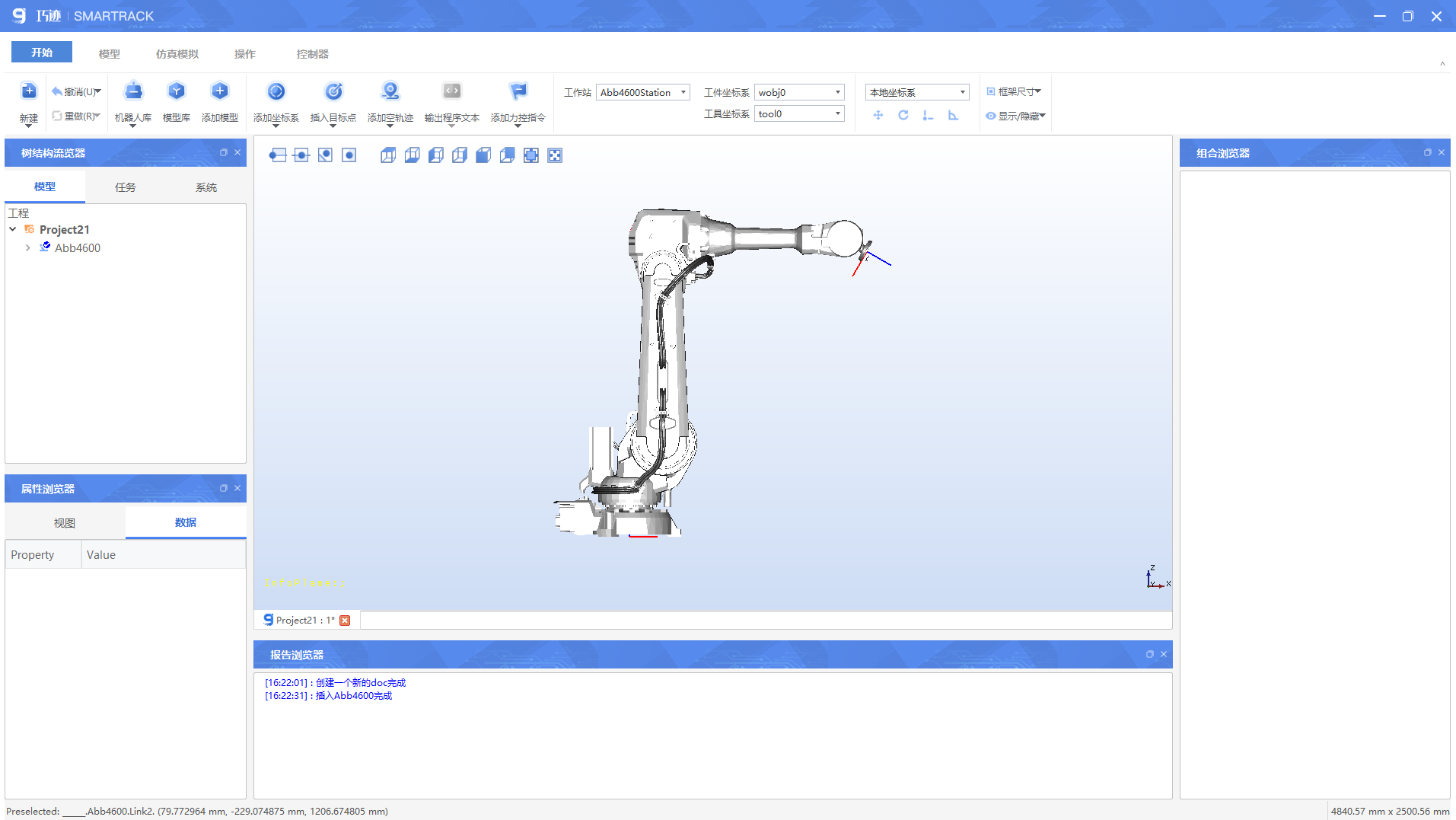Click the Value column header
The width and height of the screenshot is (1456, 820).
pyautogui.click(x=163, y=554)
